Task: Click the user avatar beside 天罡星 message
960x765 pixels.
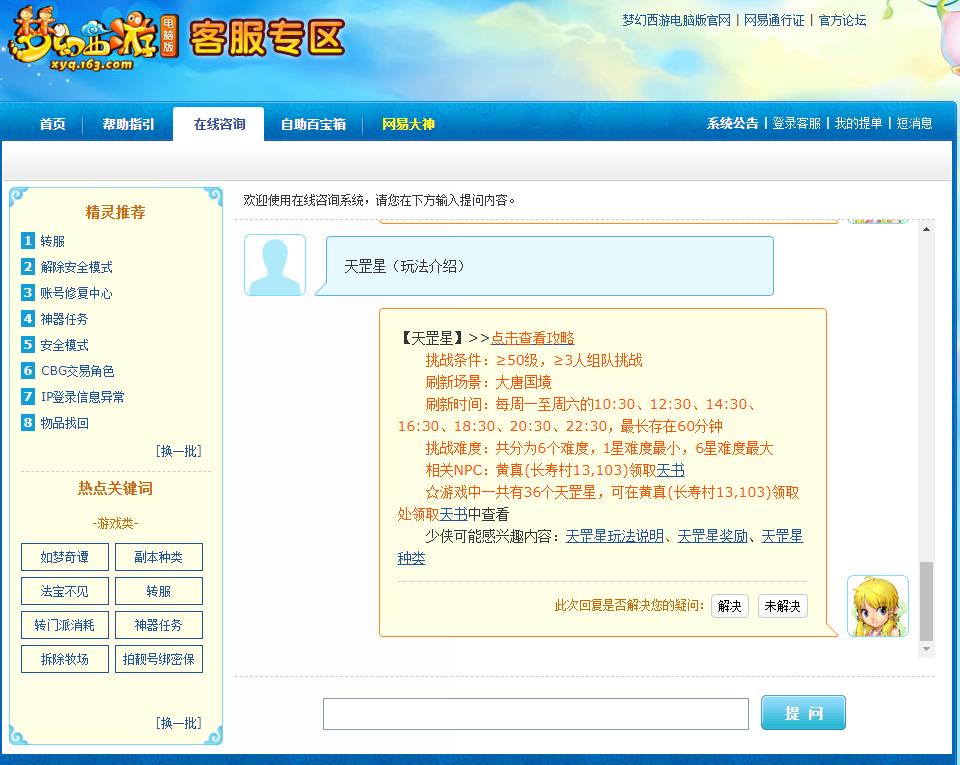Action: point(275,265)
